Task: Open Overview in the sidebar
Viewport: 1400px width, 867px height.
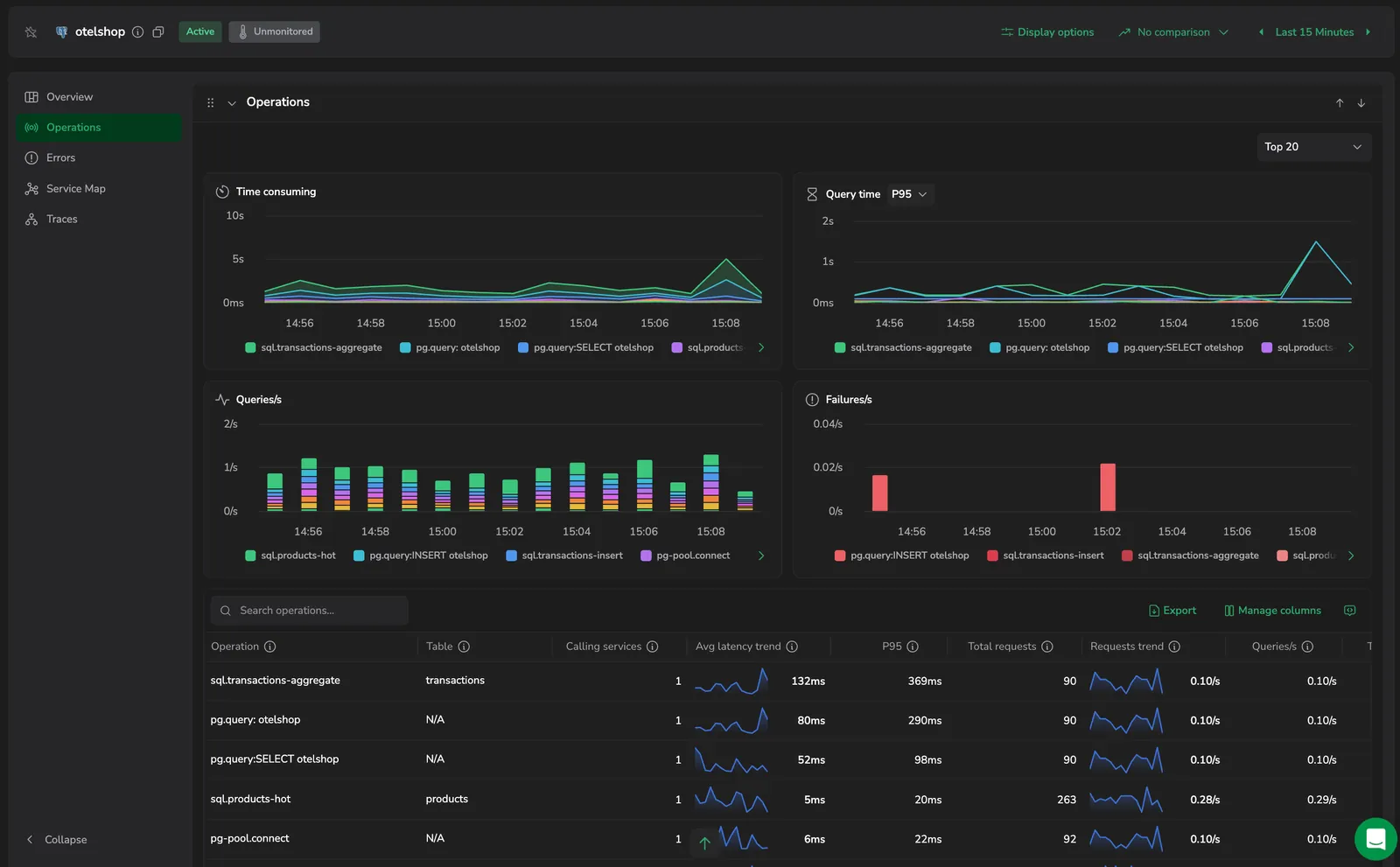Action: coord(99,97)
